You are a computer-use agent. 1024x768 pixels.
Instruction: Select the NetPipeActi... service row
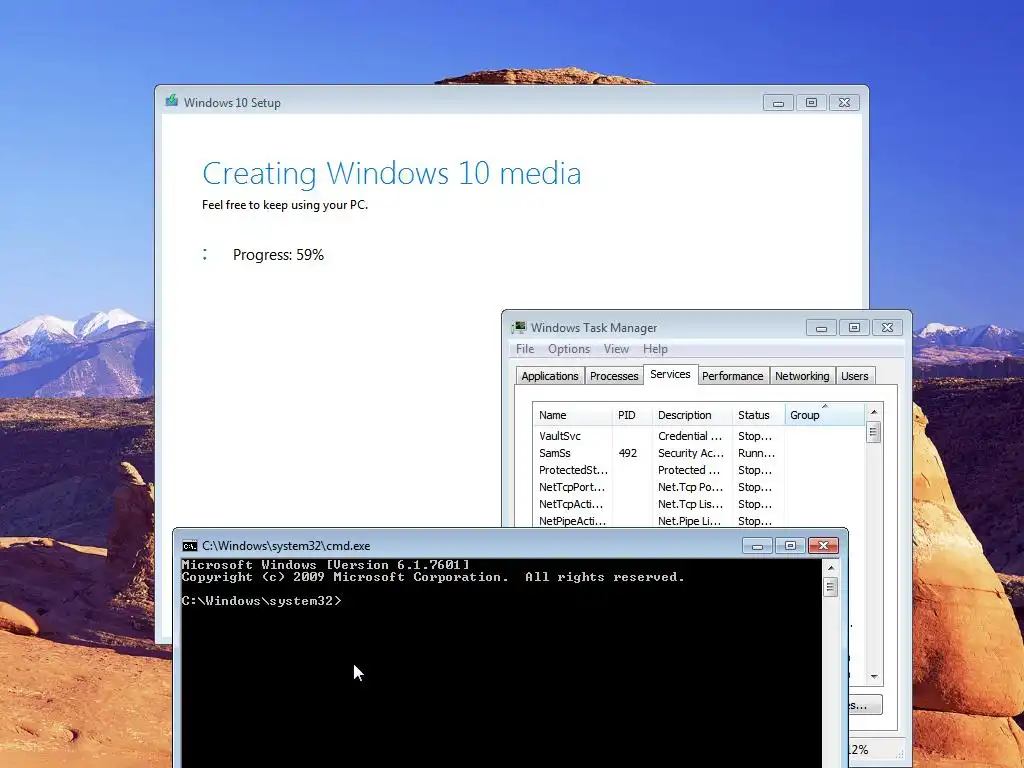pos(699,520)
